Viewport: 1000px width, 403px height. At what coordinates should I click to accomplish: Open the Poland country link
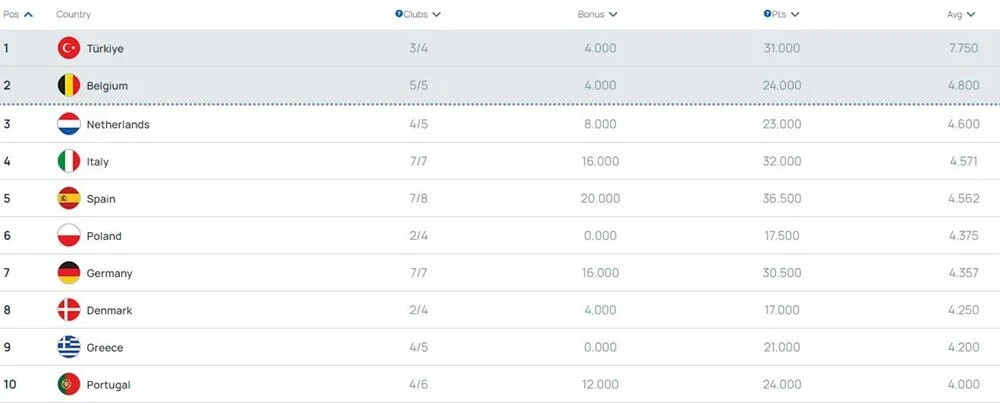[x=104, y=236]
